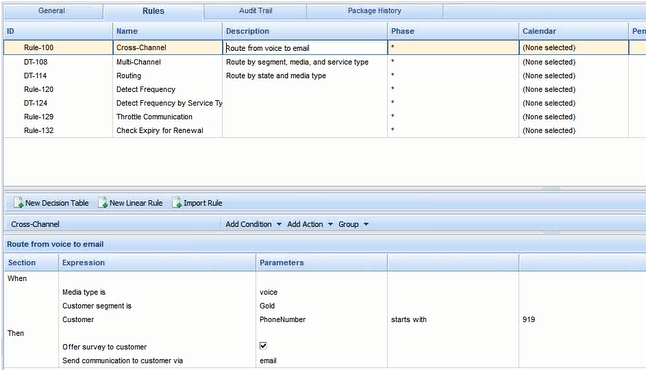The width and height of the screenshot is (647, 371).
Task: Select the Rule-132 row ID
Action: click(x=38, y=130)
